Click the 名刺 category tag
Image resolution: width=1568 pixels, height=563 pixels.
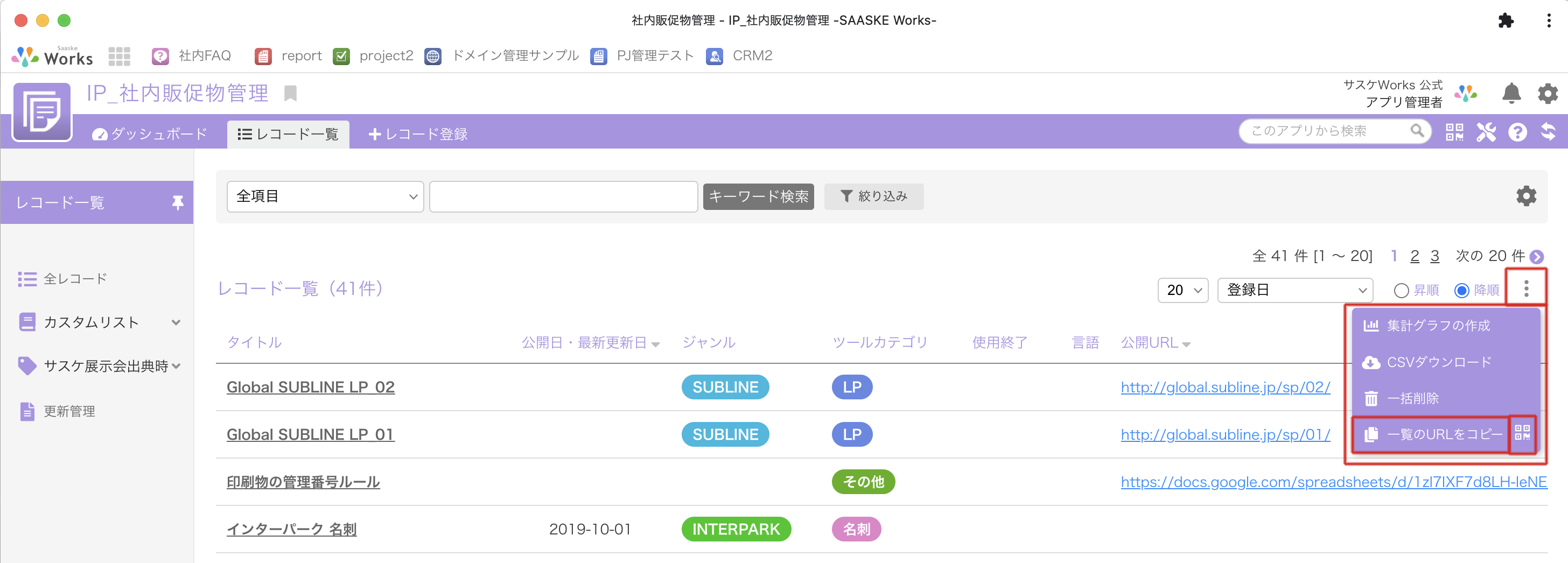pos(856,530)
